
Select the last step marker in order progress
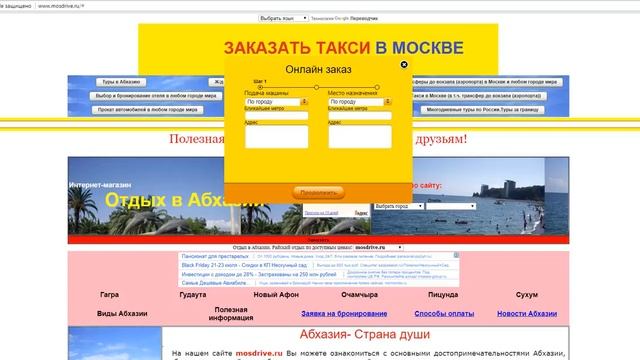click(377, 87)
